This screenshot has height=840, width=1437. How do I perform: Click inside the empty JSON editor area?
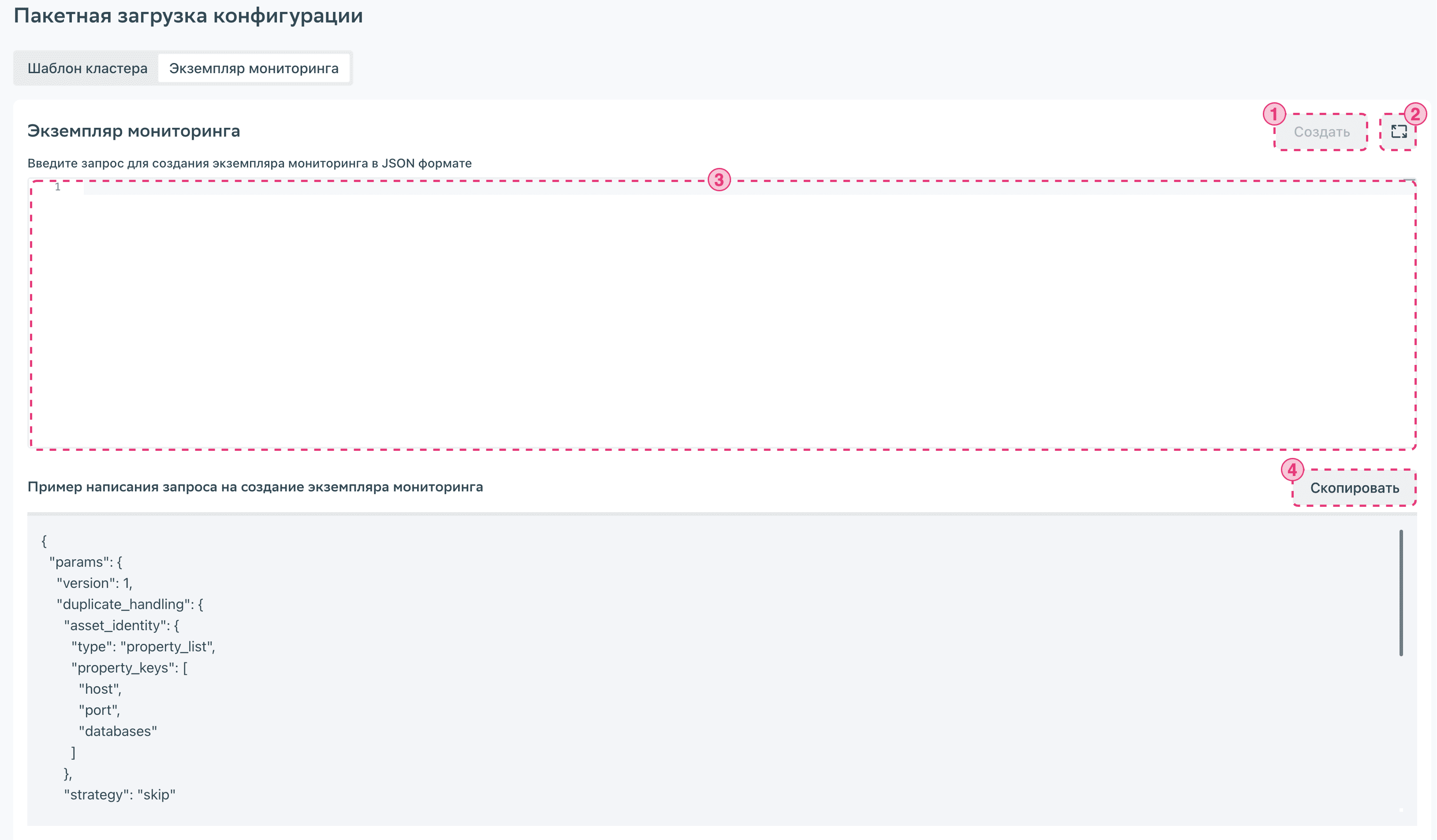pos(719,319)
